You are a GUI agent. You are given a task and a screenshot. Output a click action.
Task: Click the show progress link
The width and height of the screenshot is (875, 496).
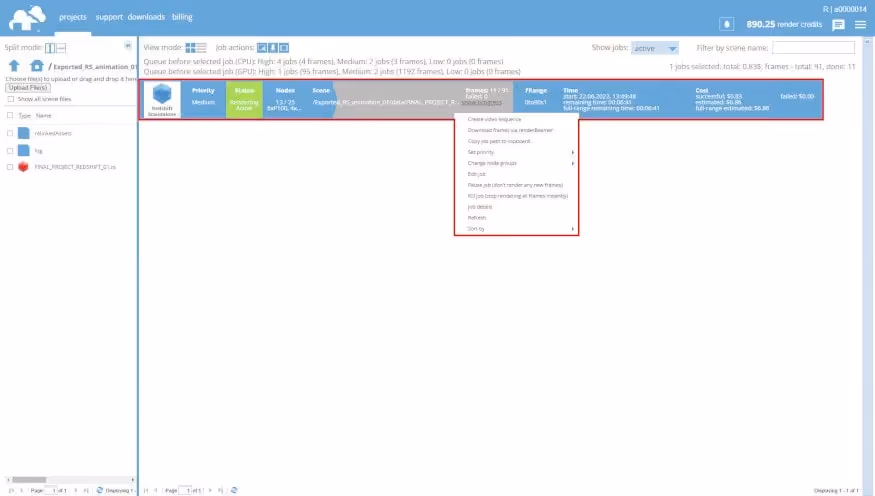point(482,103)
